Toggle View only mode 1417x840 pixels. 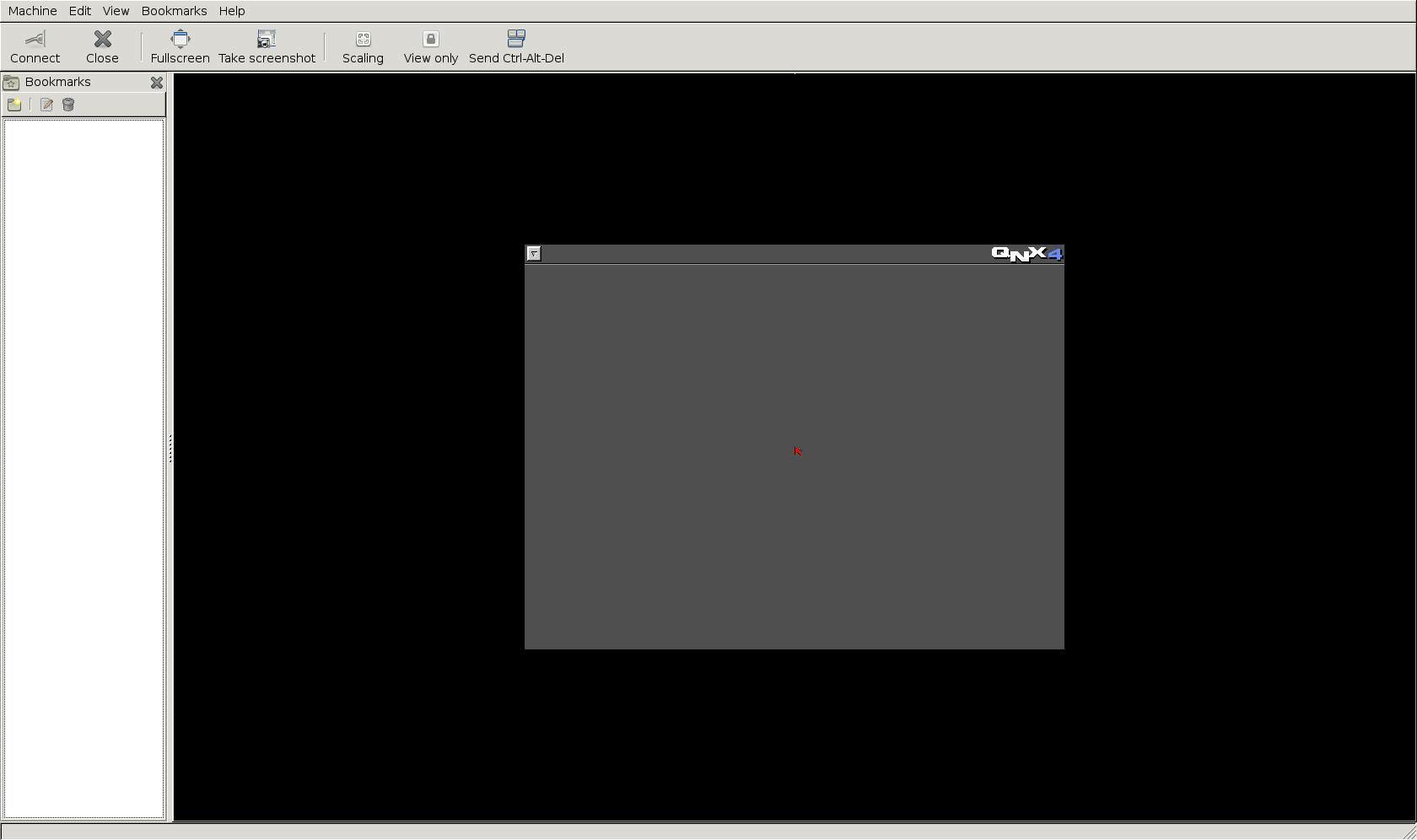[430, 46]
